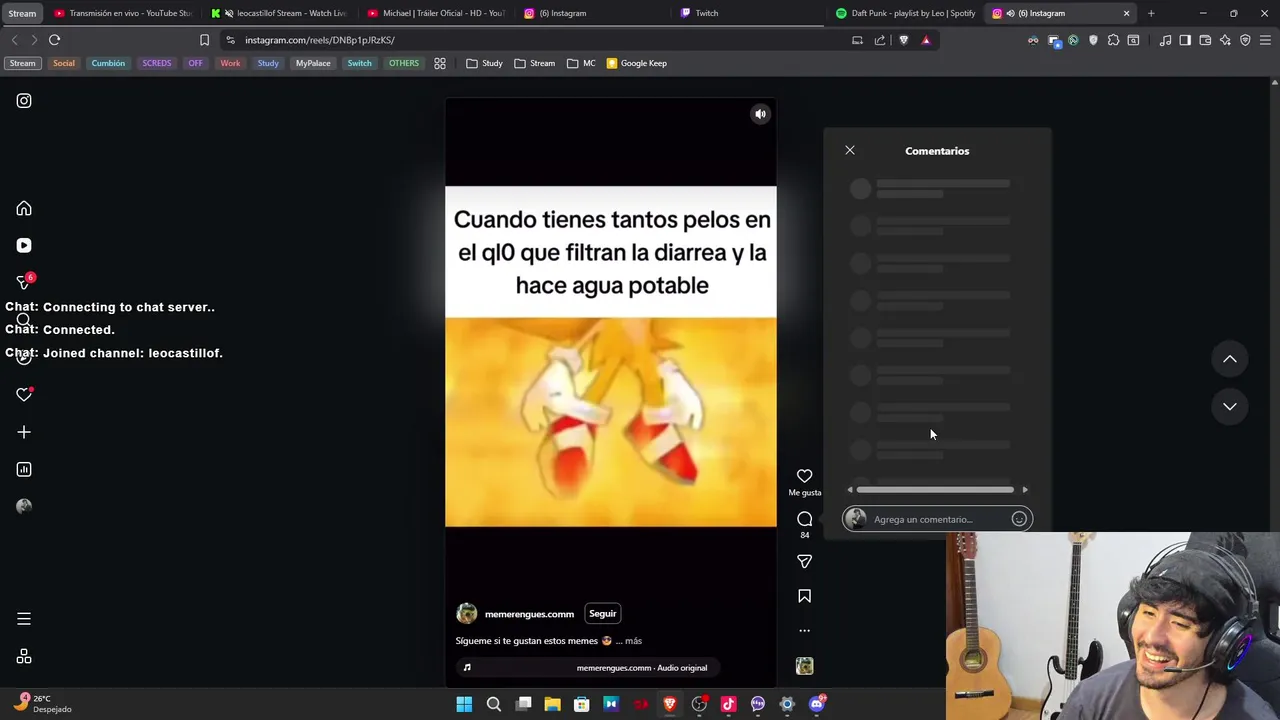Click the Brave Shields lion icon
Screen dimensions: 1280x720
pos(903,40)
